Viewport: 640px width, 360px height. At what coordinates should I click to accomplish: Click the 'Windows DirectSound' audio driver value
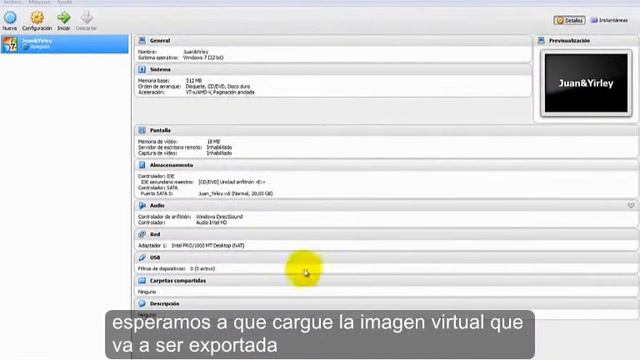(219, 217)
